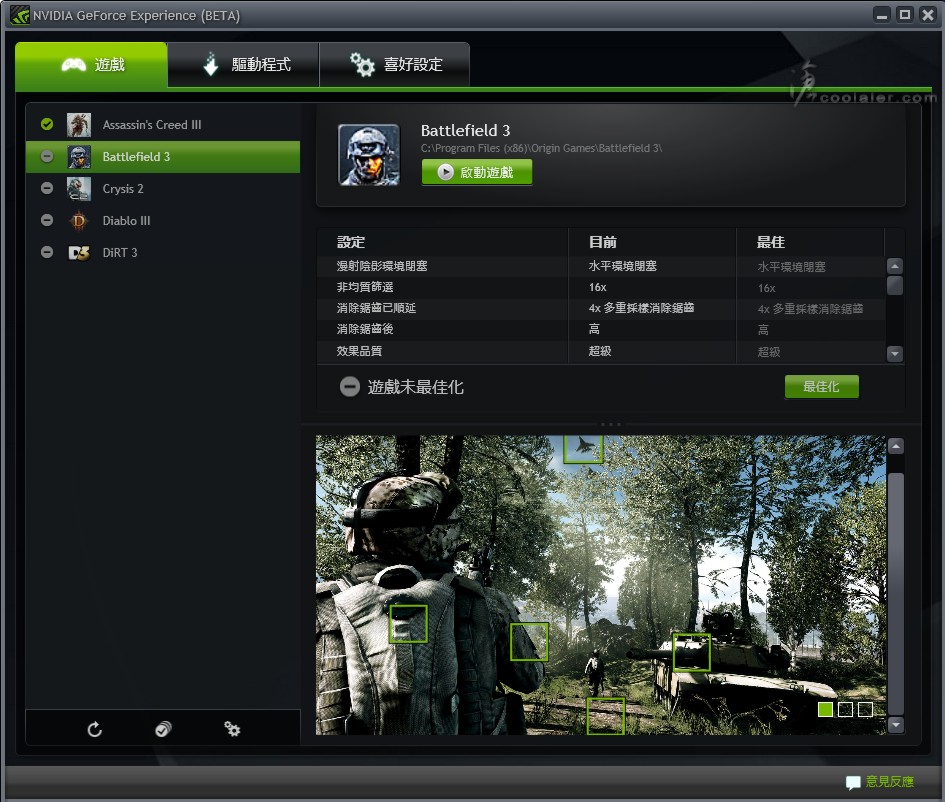Open the 意見反應 (Feedback) link
Image resolution: width=945 pixels, height=802 pixels.
click(890, 782)
